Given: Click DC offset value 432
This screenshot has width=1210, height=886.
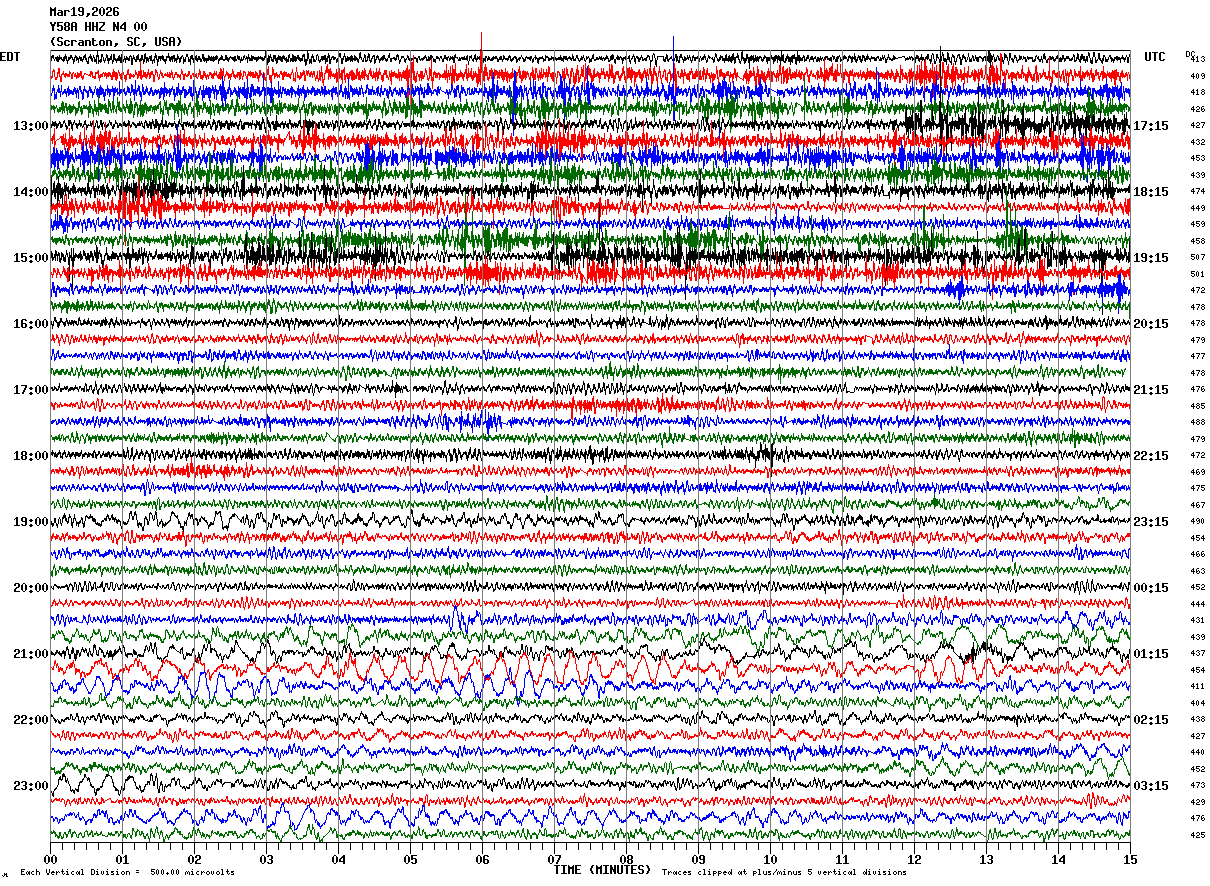Looking at the screenshot, I should click(1197, 142).
